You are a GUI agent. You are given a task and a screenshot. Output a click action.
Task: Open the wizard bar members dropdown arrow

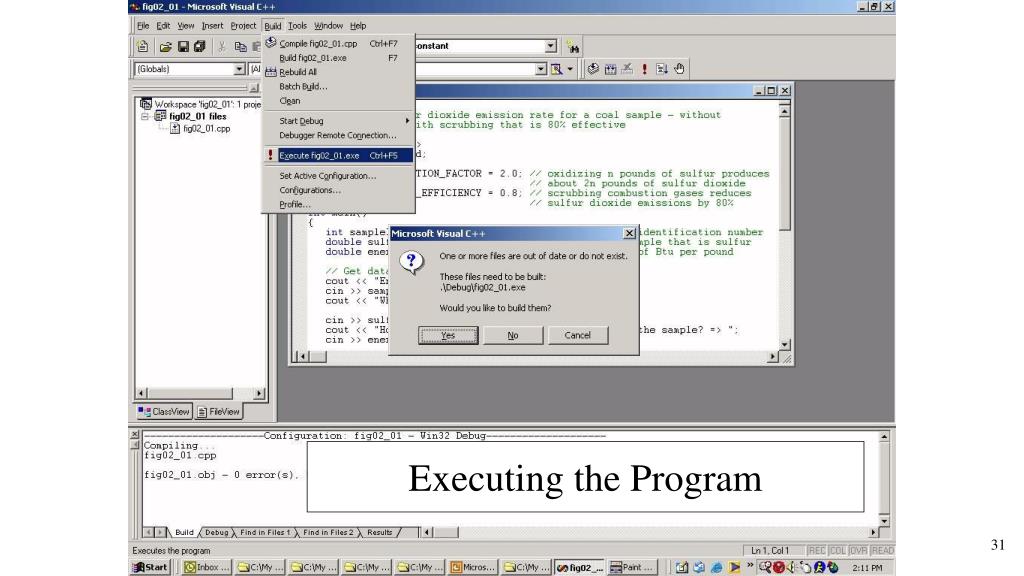(541, 69)
